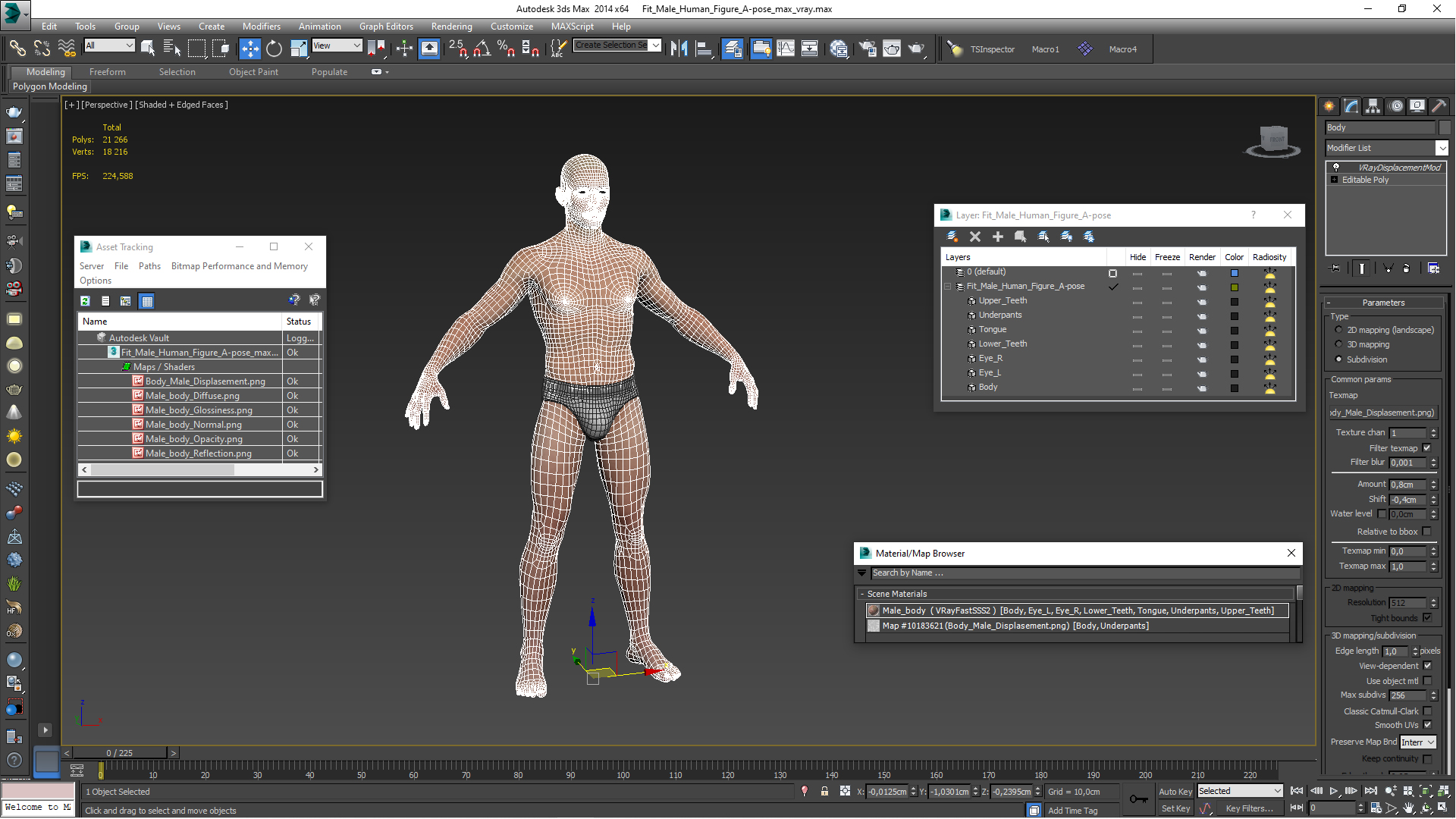Screen dimensions: 1456x819
Task: Open Bitmap Performance and Memory menu
Action: pos(239,266)
